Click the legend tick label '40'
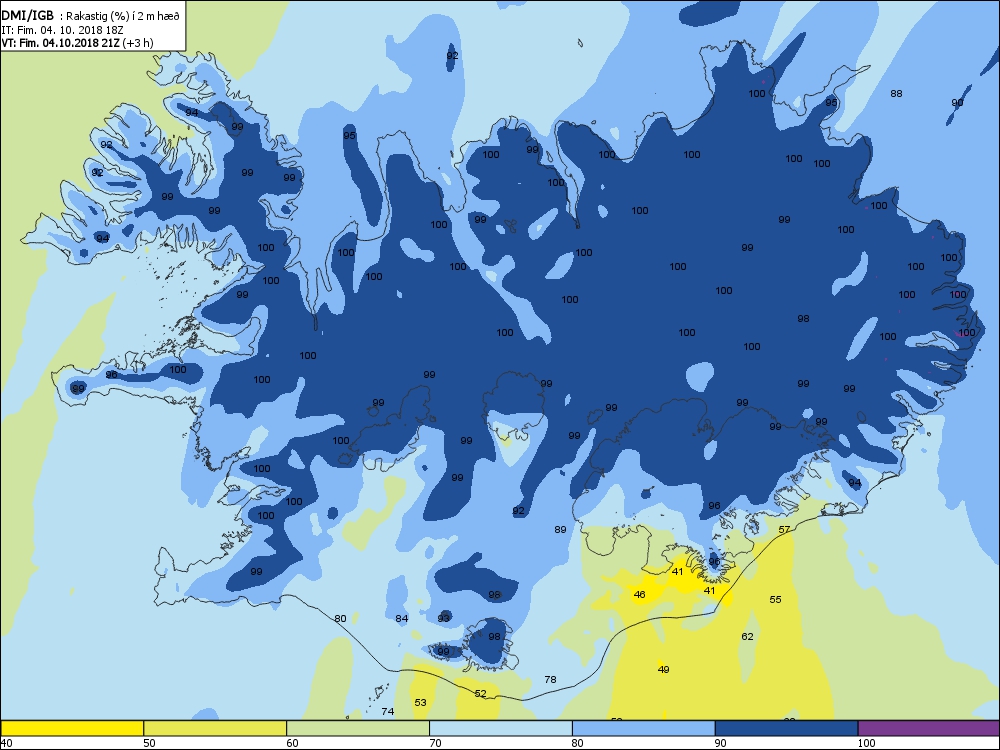The height and width of the screenshot is (750, 1000). pos(6,743)
